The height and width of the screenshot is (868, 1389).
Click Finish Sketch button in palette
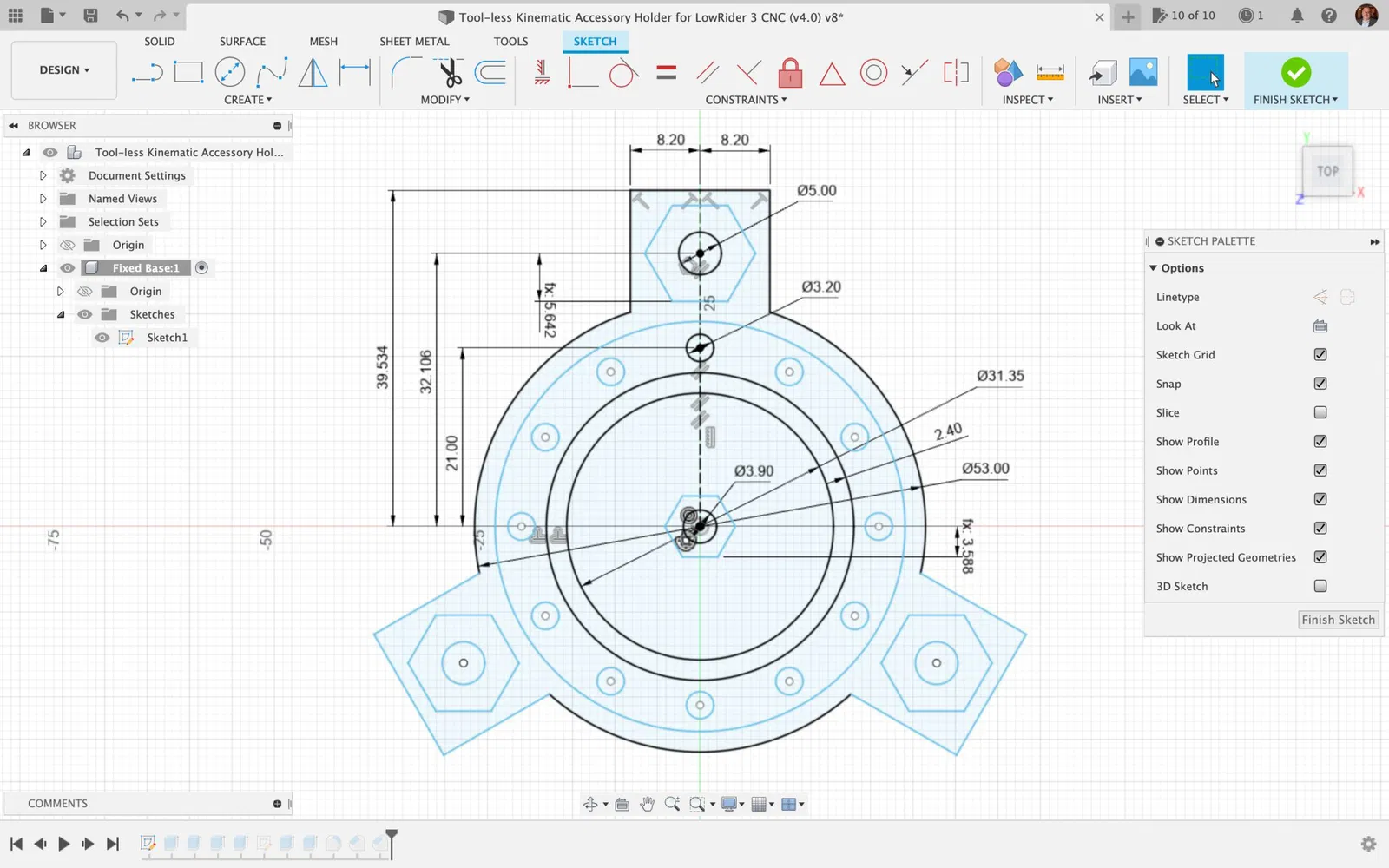[x=1338, y=620]
